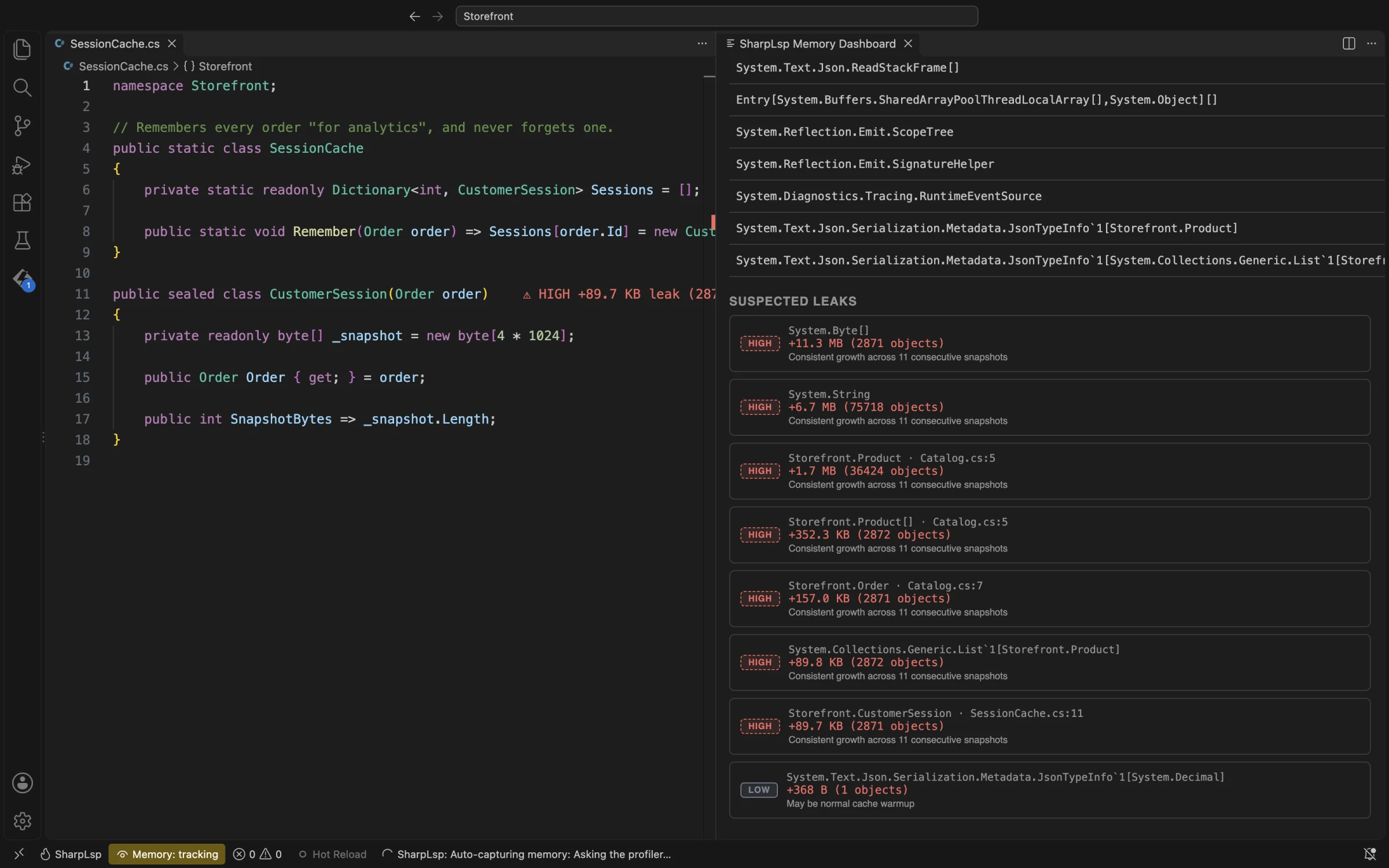Click the SharpLsp status bar item
Screen dimensions: 1389x868
coord(71,854)
